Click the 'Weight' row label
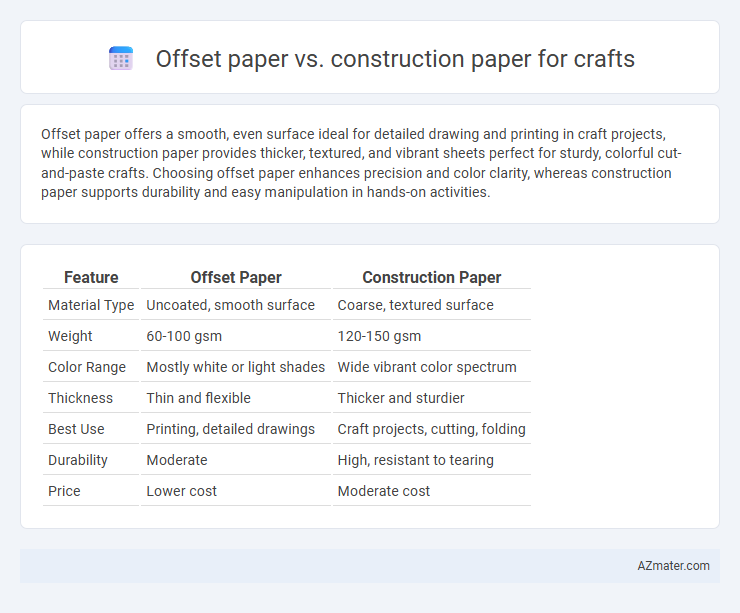This screenshot has width=740, height=613. [91, 336]
